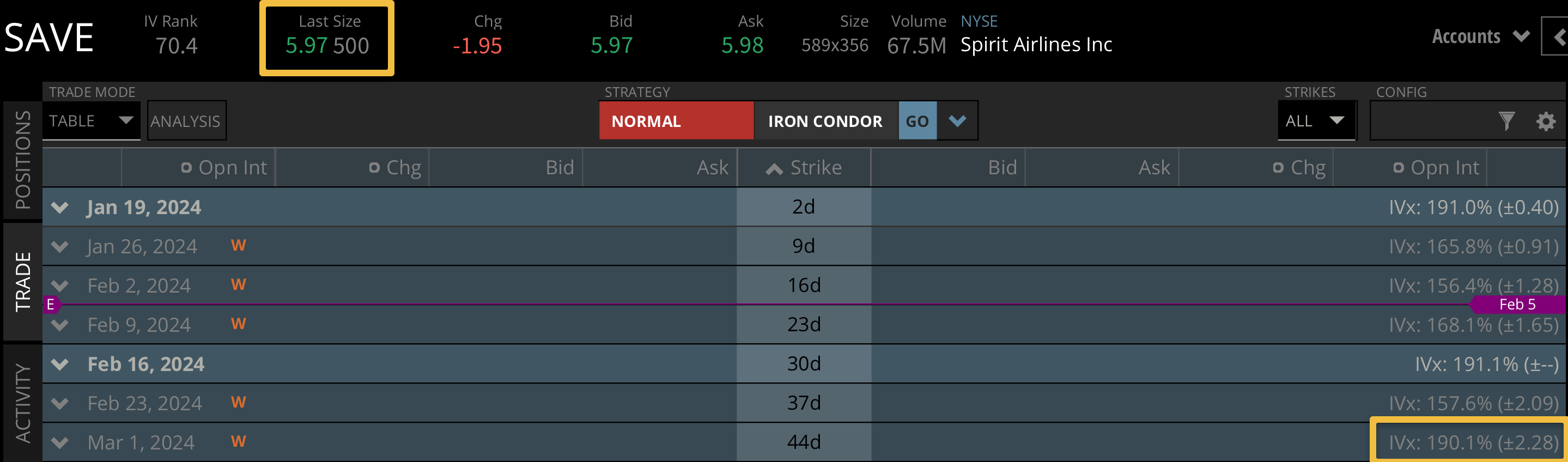Expand the Feb 16, 2024 expiration row
This screenshot has height=462, width=1568.
(59, 364)
